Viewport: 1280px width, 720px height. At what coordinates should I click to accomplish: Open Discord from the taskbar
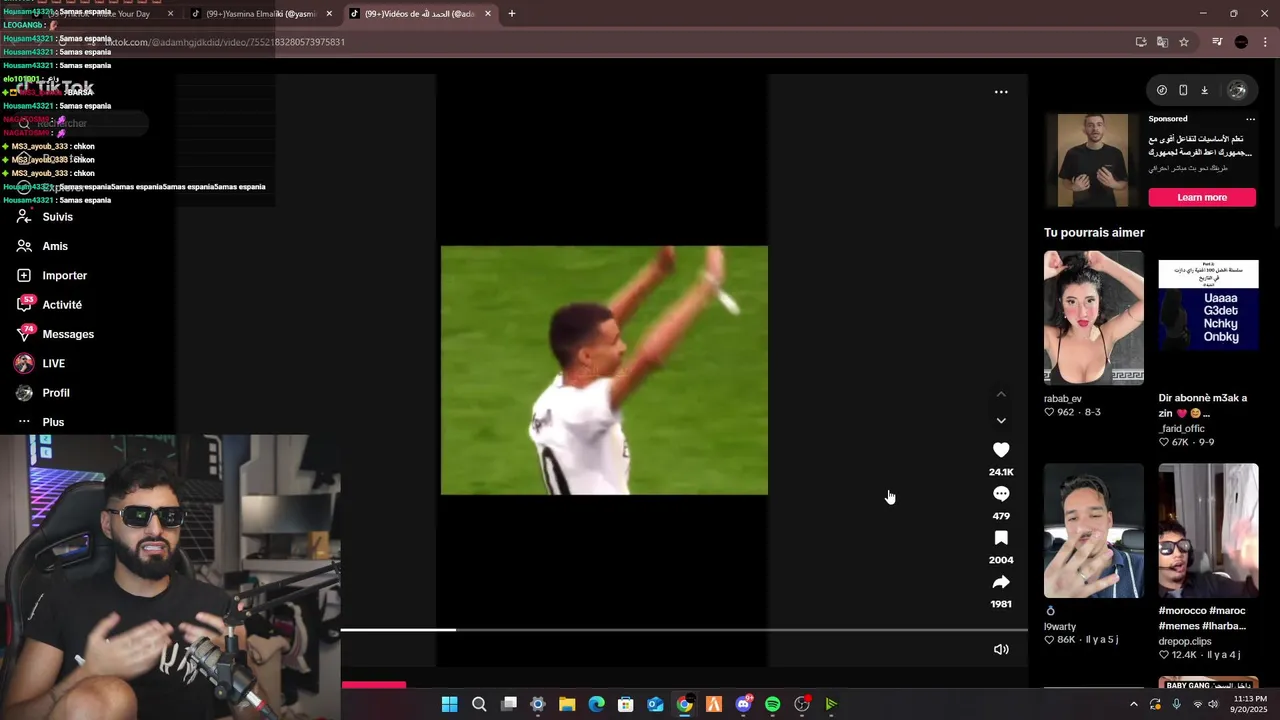(743, 704)
